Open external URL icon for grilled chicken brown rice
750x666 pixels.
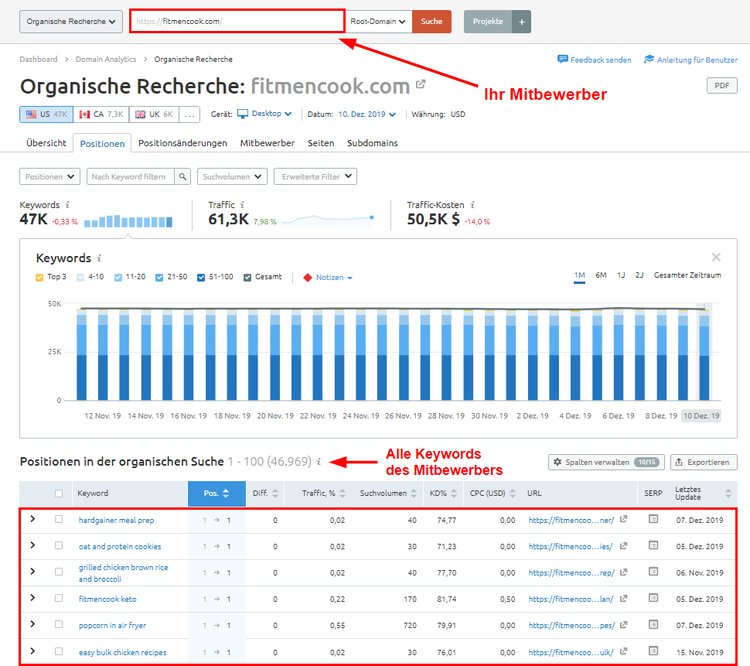click(623, 572)
